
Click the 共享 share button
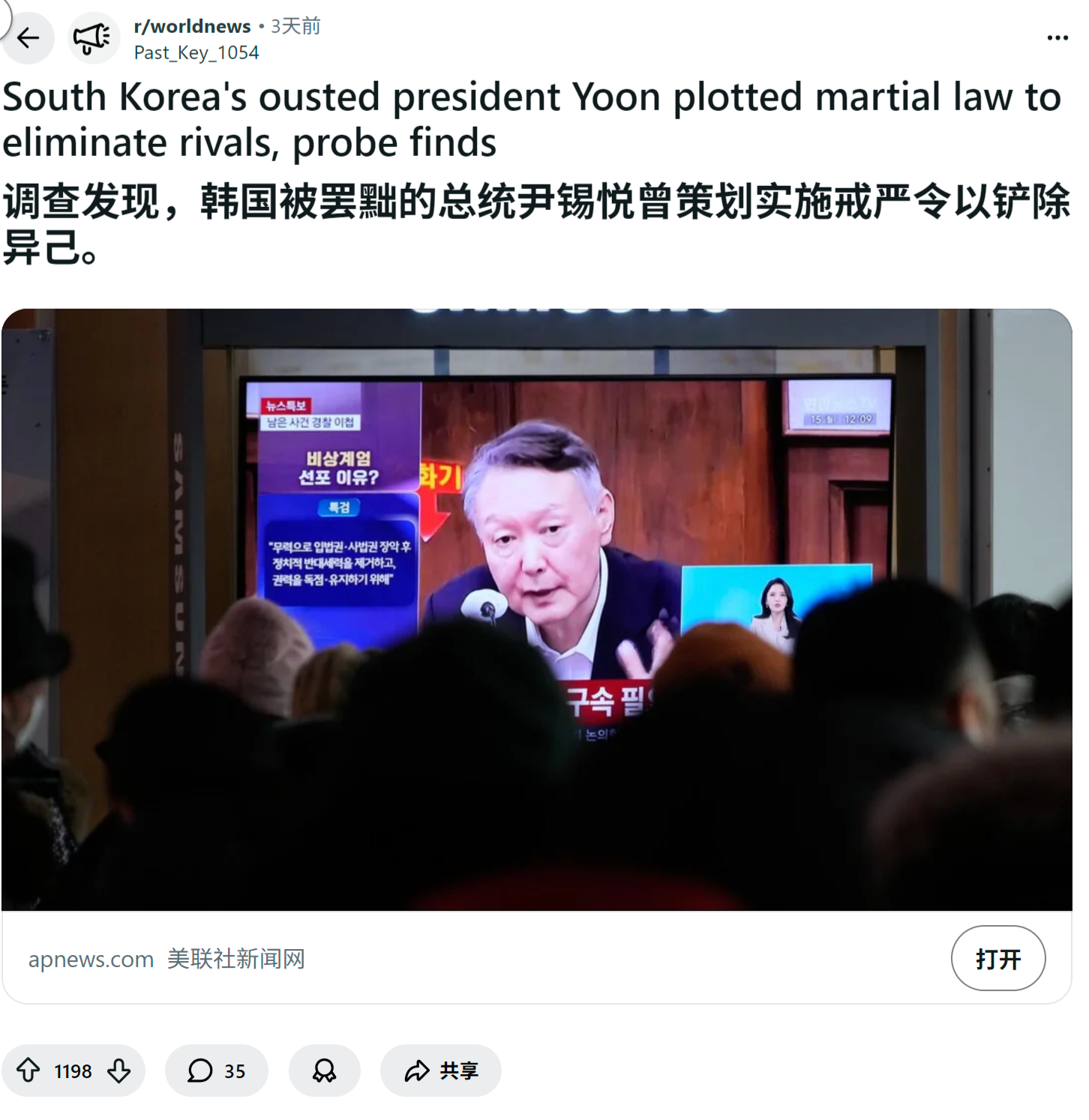tap(441, 1071)
